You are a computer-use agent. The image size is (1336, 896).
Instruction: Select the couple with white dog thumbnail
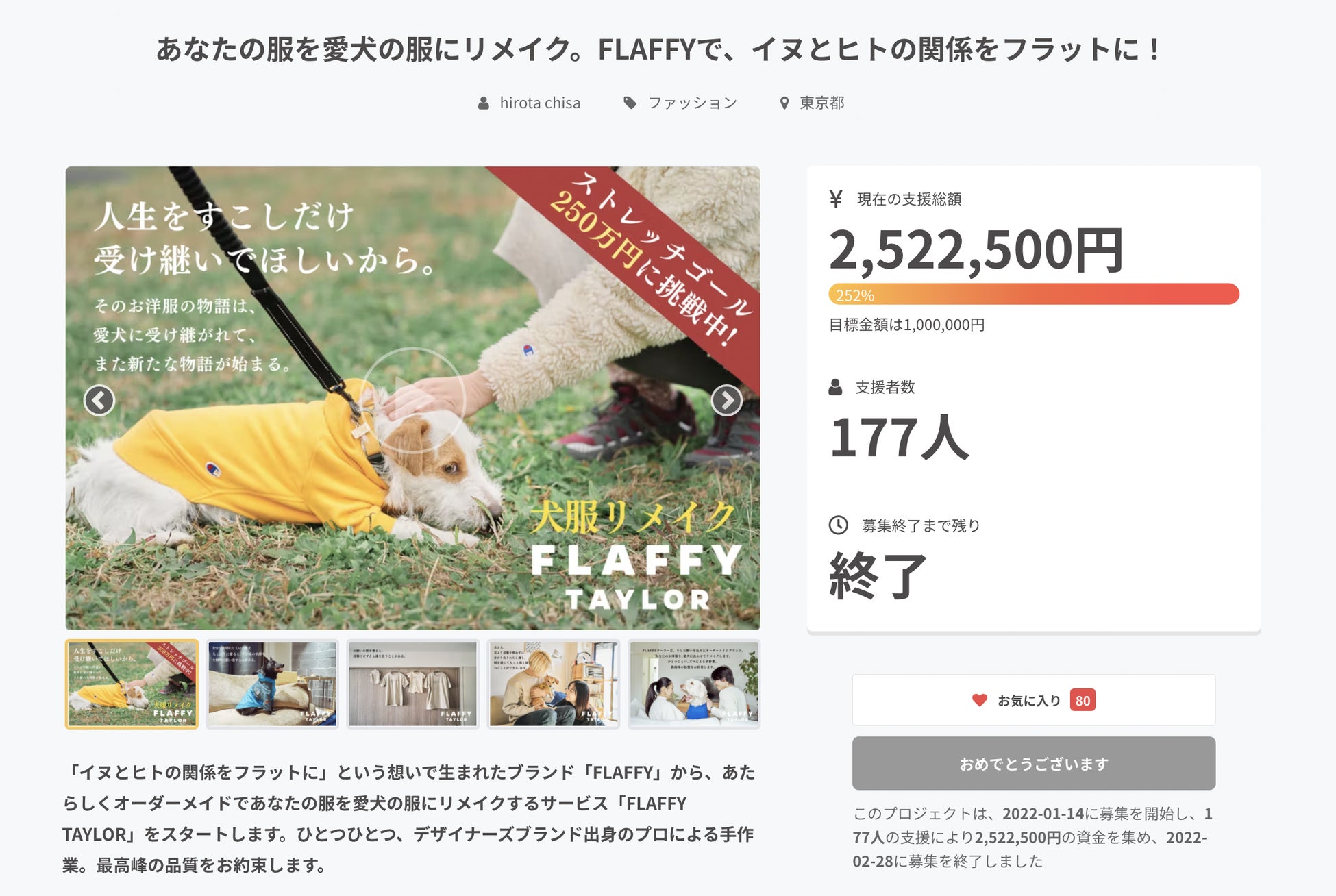pyautogui.click(x=693, y=684)
